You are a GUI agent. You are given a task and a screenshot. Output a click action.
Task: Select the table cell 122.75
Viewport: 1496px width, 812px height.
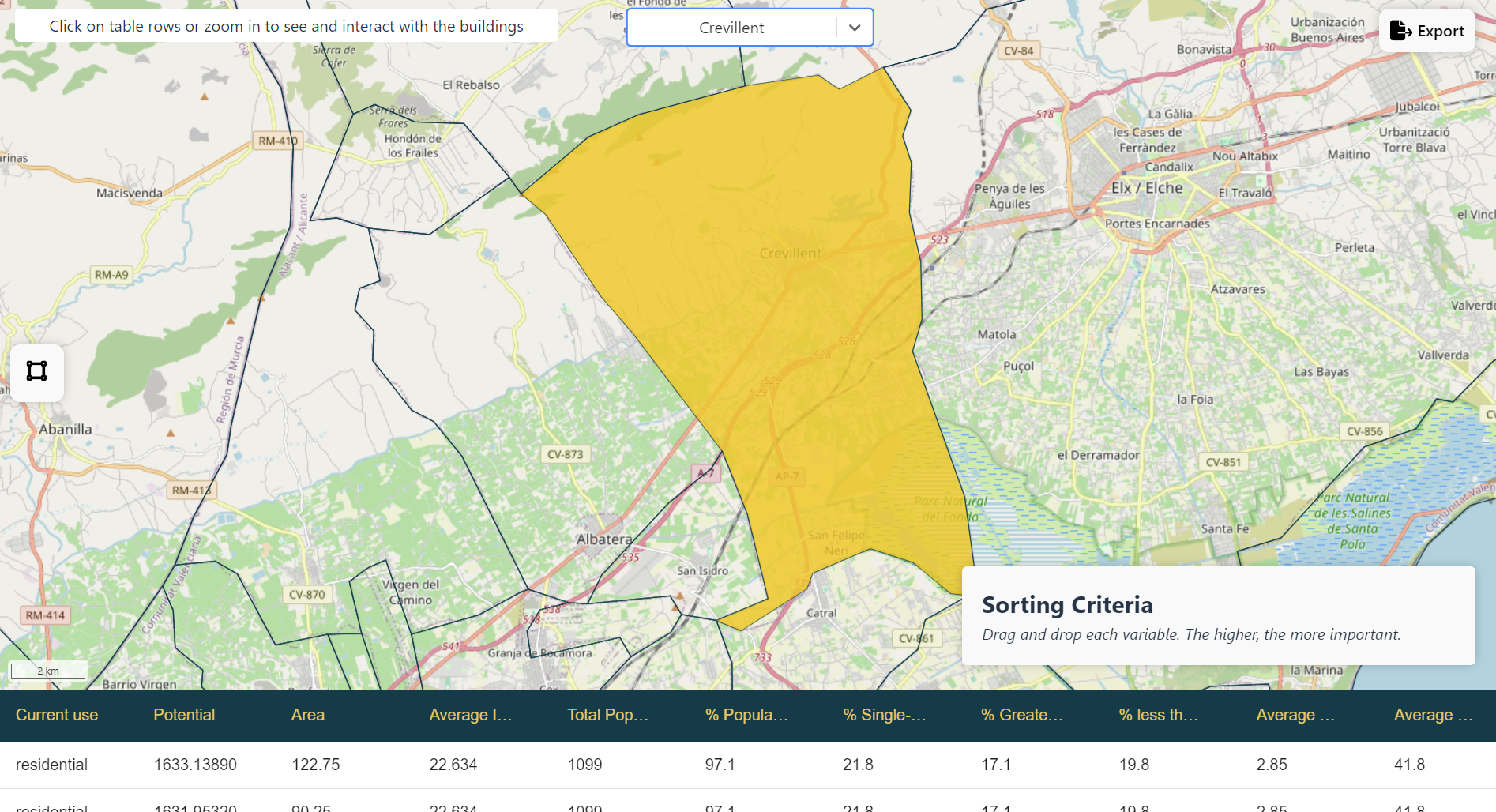click(x=316, y=765)
